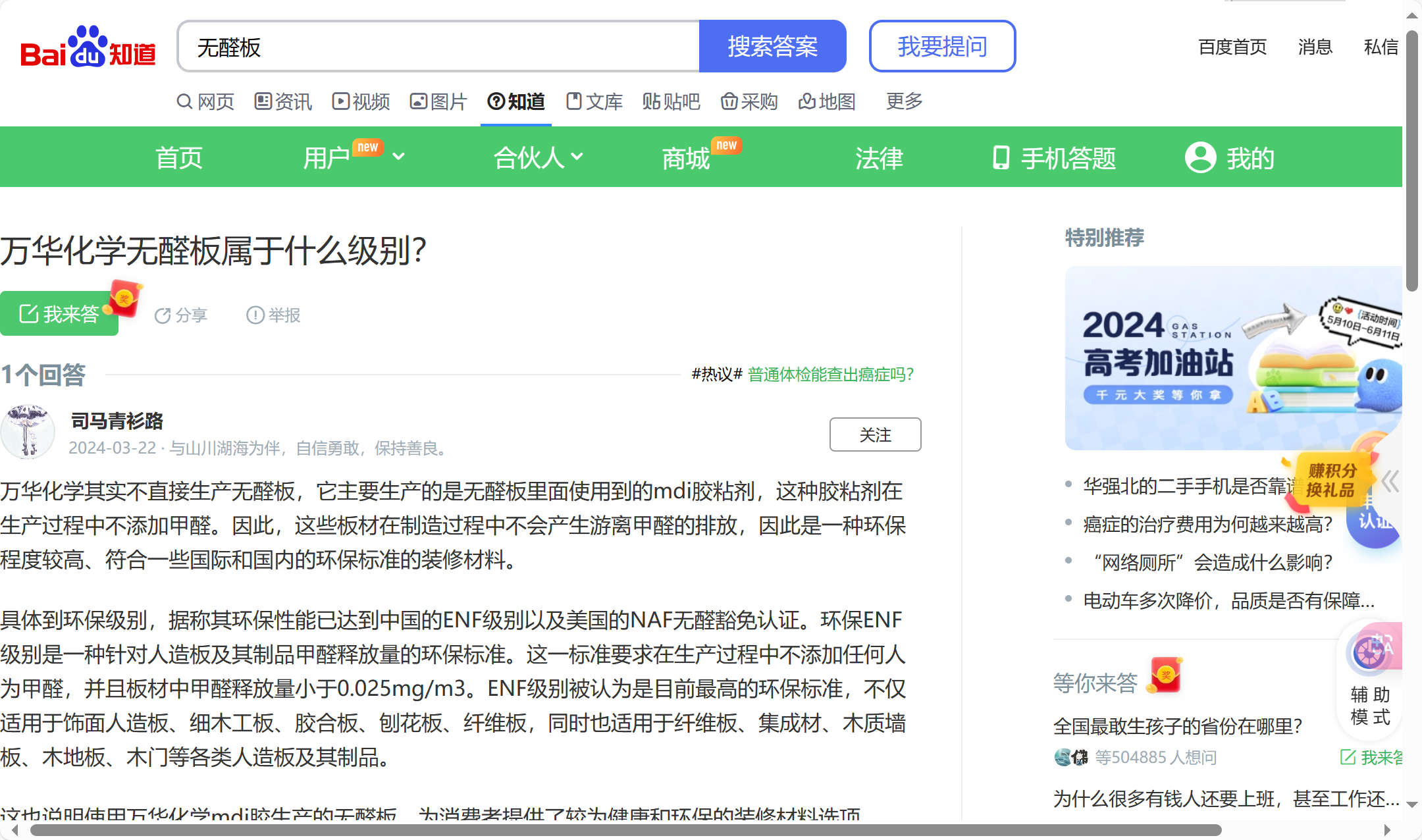
Task: Collapse the side panel double-chevron arrow
Action: point(1390,482)
